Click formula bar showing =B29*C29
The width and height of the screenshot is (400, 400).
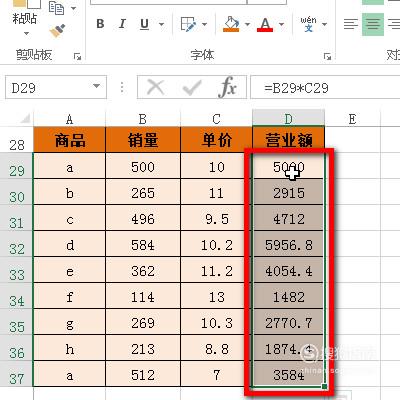tap(325, 87)
